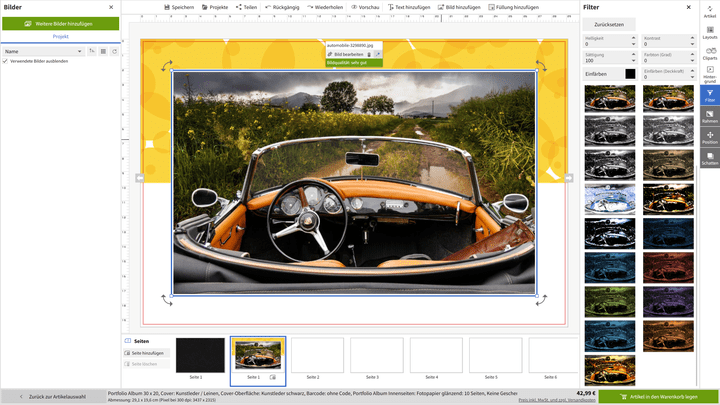Open the Schatten panel
Image resolution: width=720 pixels, height=405 pixels.
click(x=709, y=158)
